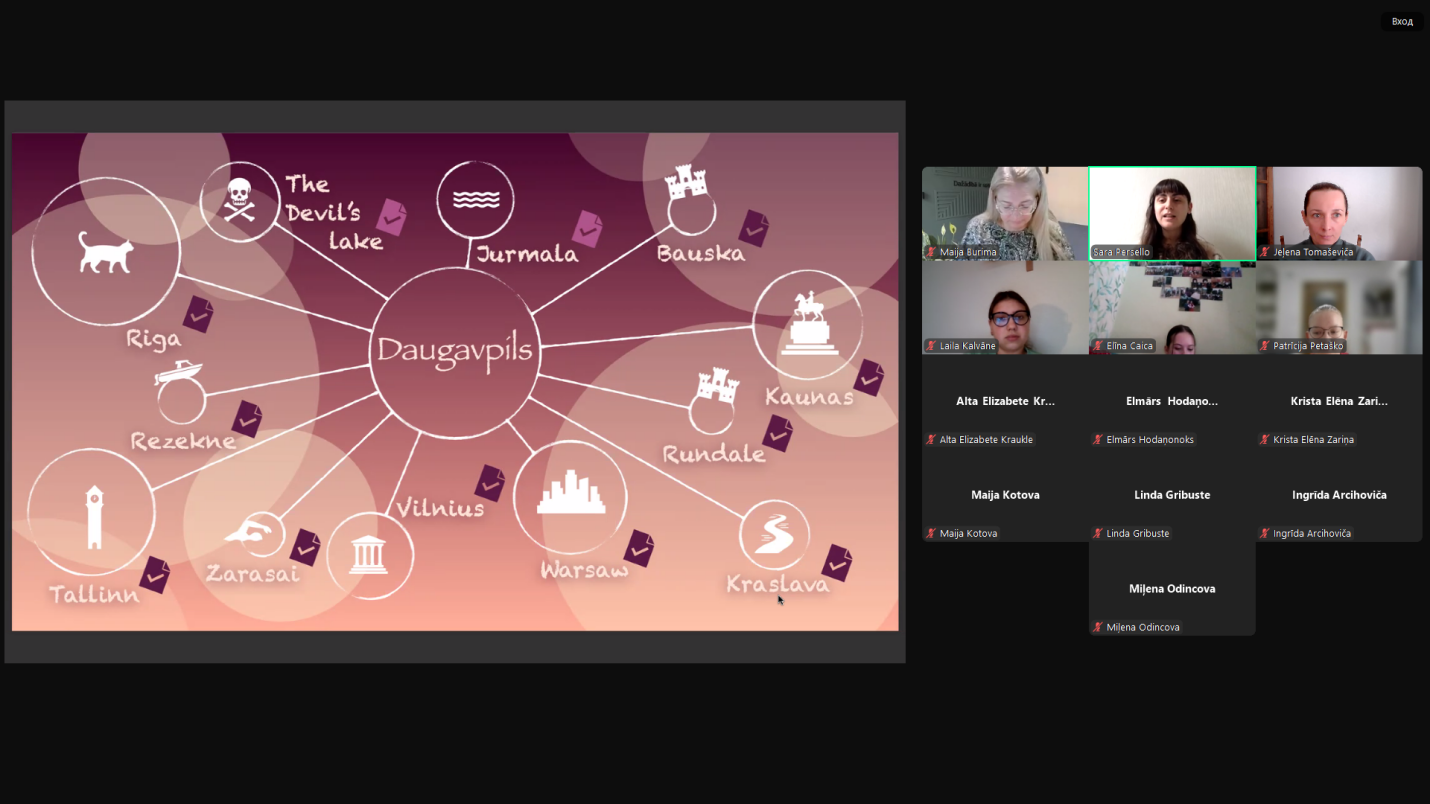Click the city skyline icon for Warsaw
1430x804 pixels.
click(x=570, y=495)
